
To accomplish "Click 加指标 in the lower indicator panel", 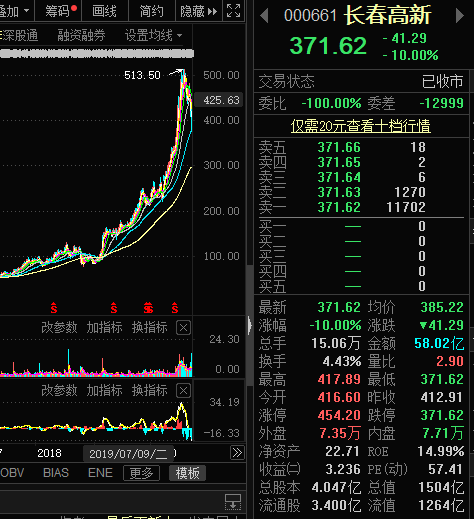I will pyautogui.click(x=104, y=390).
